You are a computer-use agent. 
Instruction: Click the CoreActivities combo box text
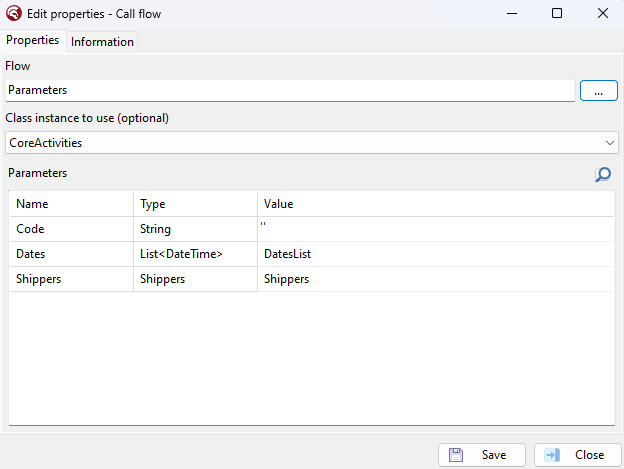pyautogui.click(x=45, y=143)
